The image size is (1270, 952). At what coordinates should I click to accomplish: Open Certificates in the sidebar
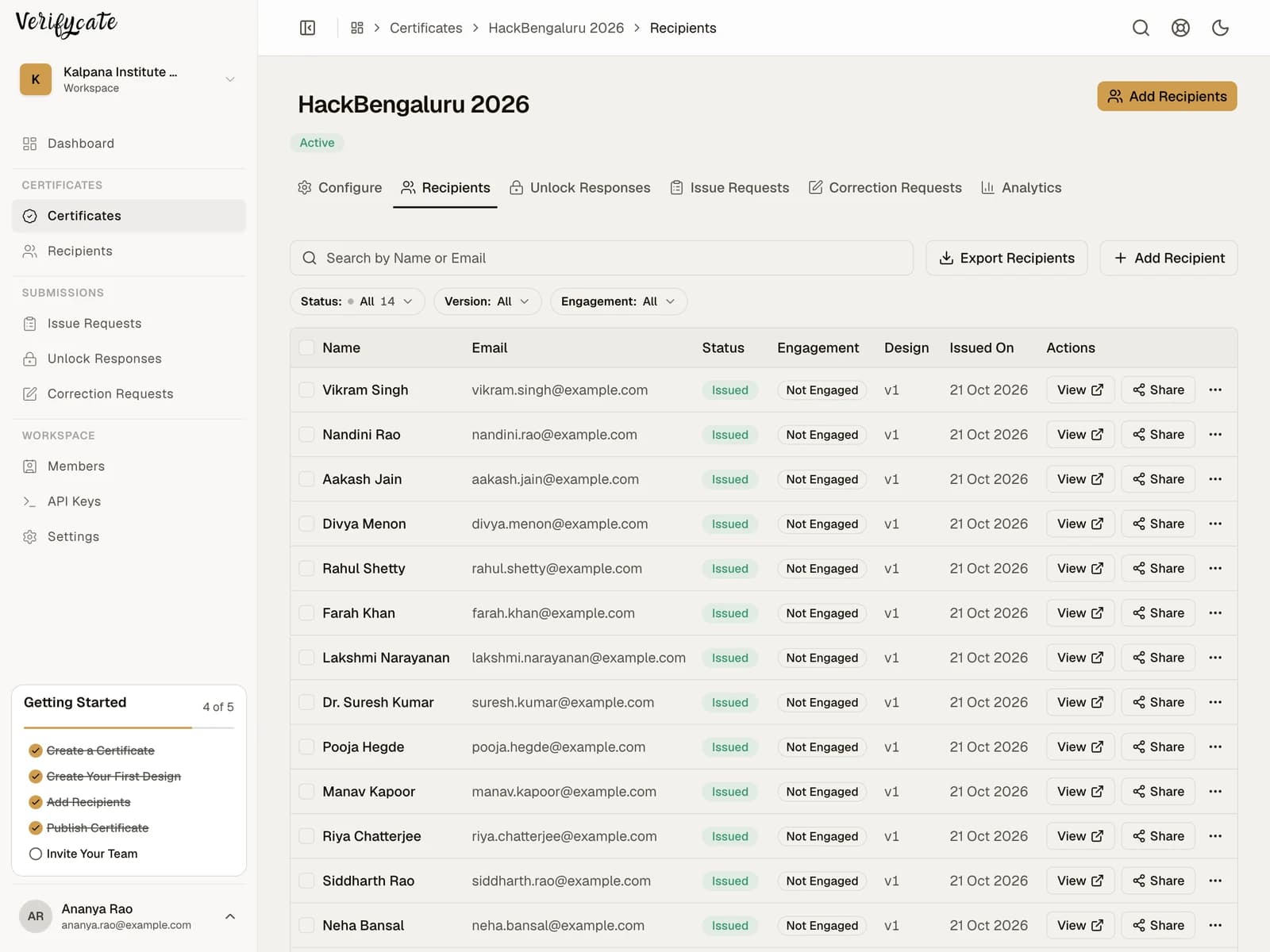(129, 216)
